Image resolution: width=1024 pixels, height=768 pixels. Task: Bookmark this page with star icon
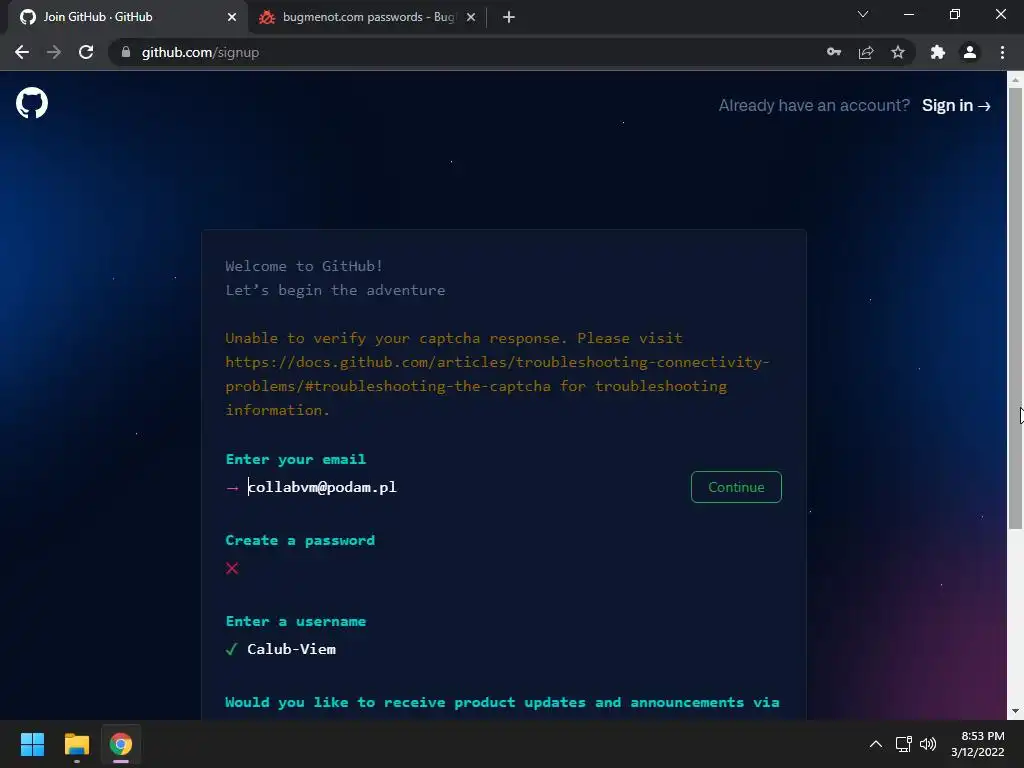[x=898, y=52]
